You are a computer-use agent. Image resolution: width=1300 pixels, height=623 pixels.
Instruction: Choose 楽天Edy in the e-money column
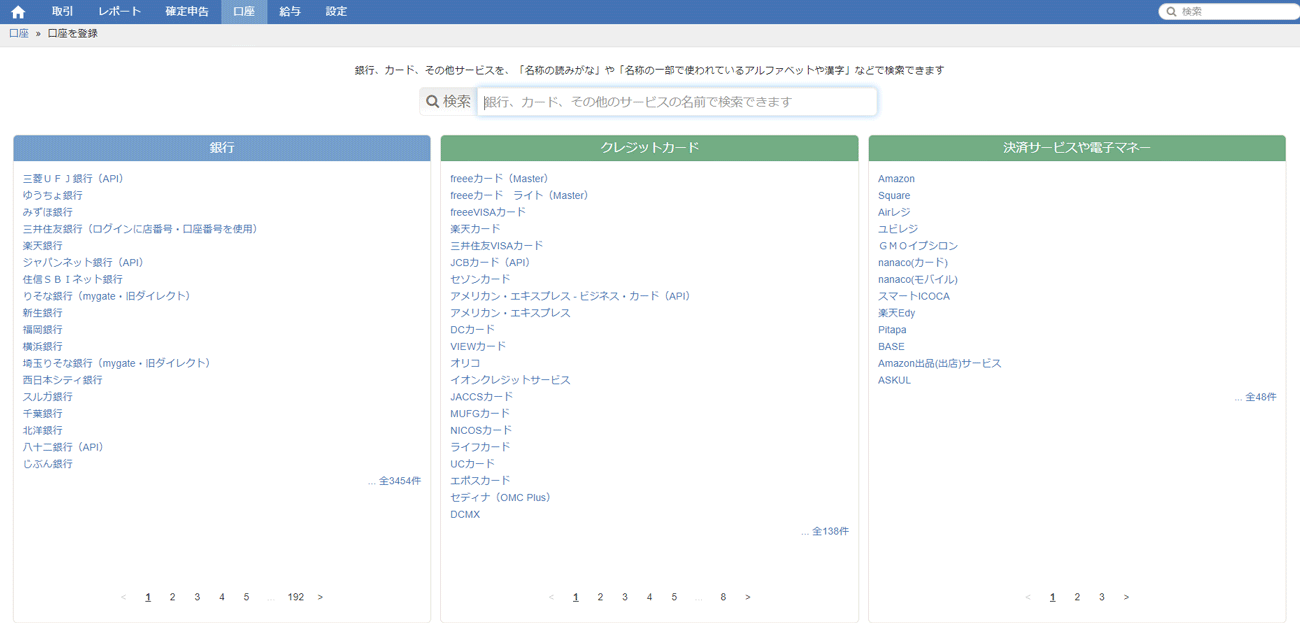[893, 312]
